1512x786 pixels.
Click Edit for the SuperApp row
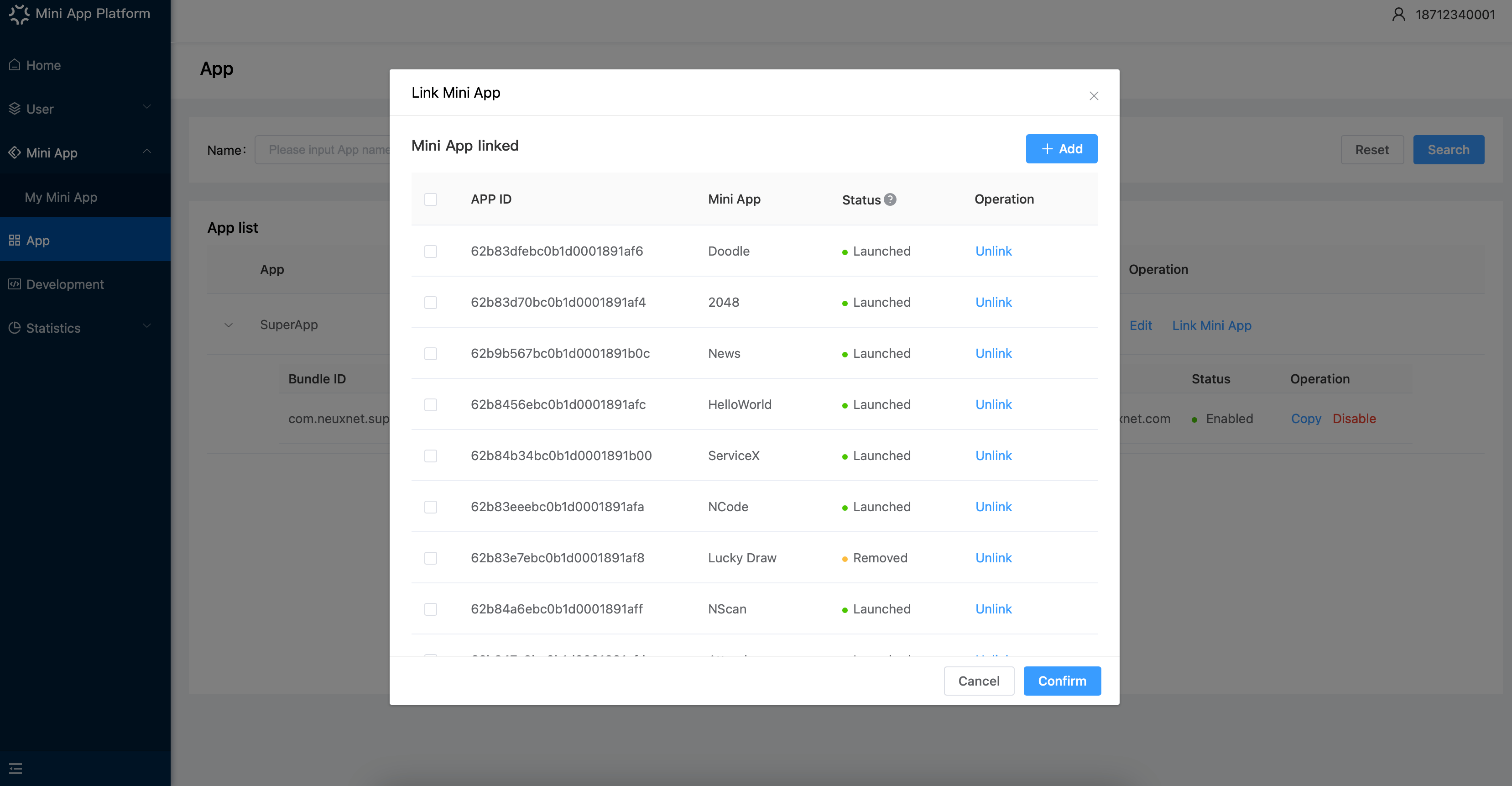(x=1141, y=325)
